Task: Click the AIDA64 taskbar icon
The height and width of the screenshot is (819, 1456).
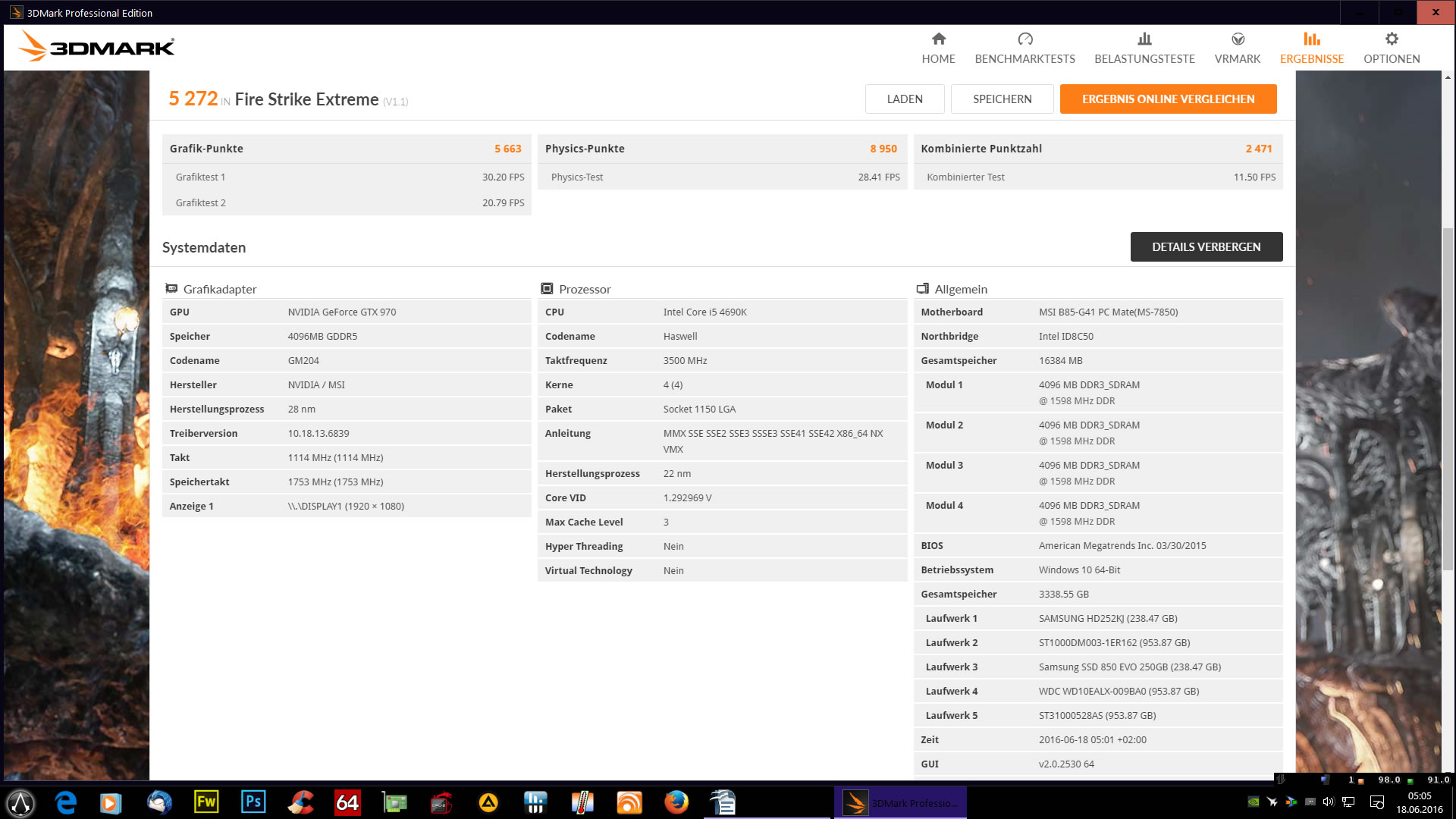Action: click(347, 802)
